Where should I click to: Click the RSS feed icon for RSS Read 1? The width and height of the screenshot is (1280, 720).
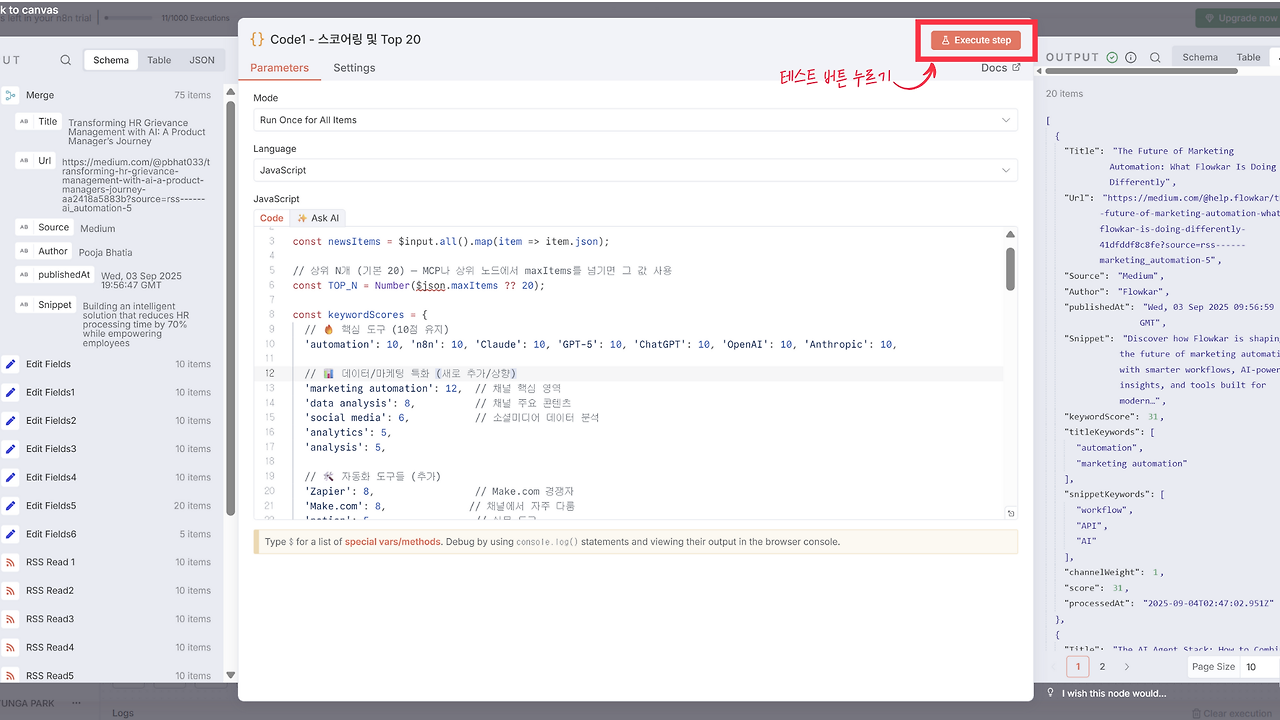[11, 562]
